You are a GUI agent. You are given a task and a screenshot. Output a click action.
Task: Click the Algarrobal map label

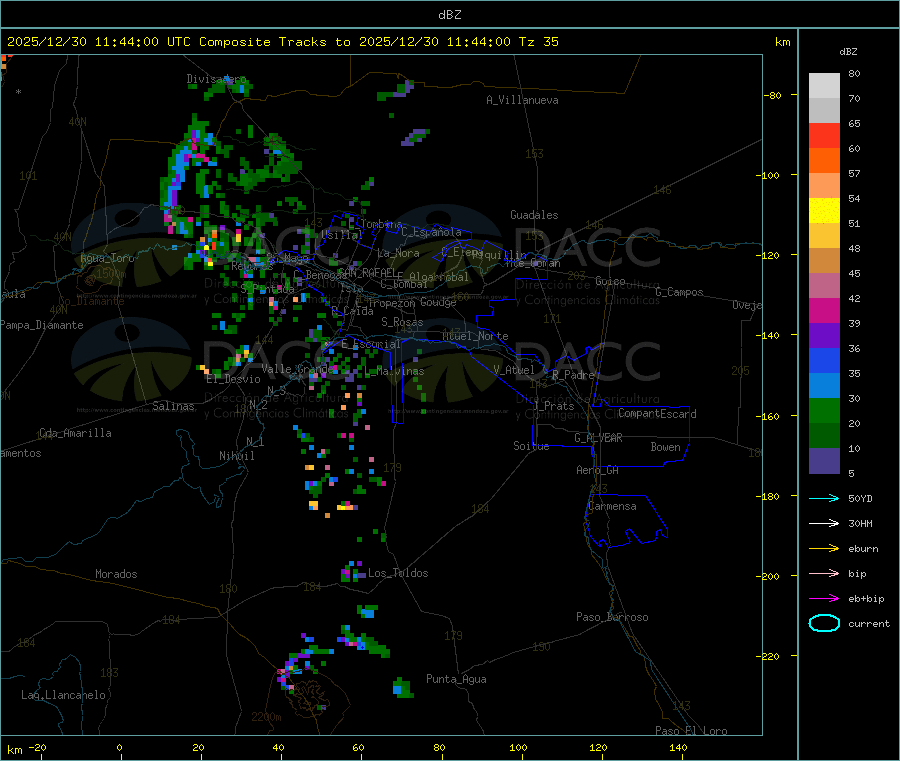tap(439, 277)
